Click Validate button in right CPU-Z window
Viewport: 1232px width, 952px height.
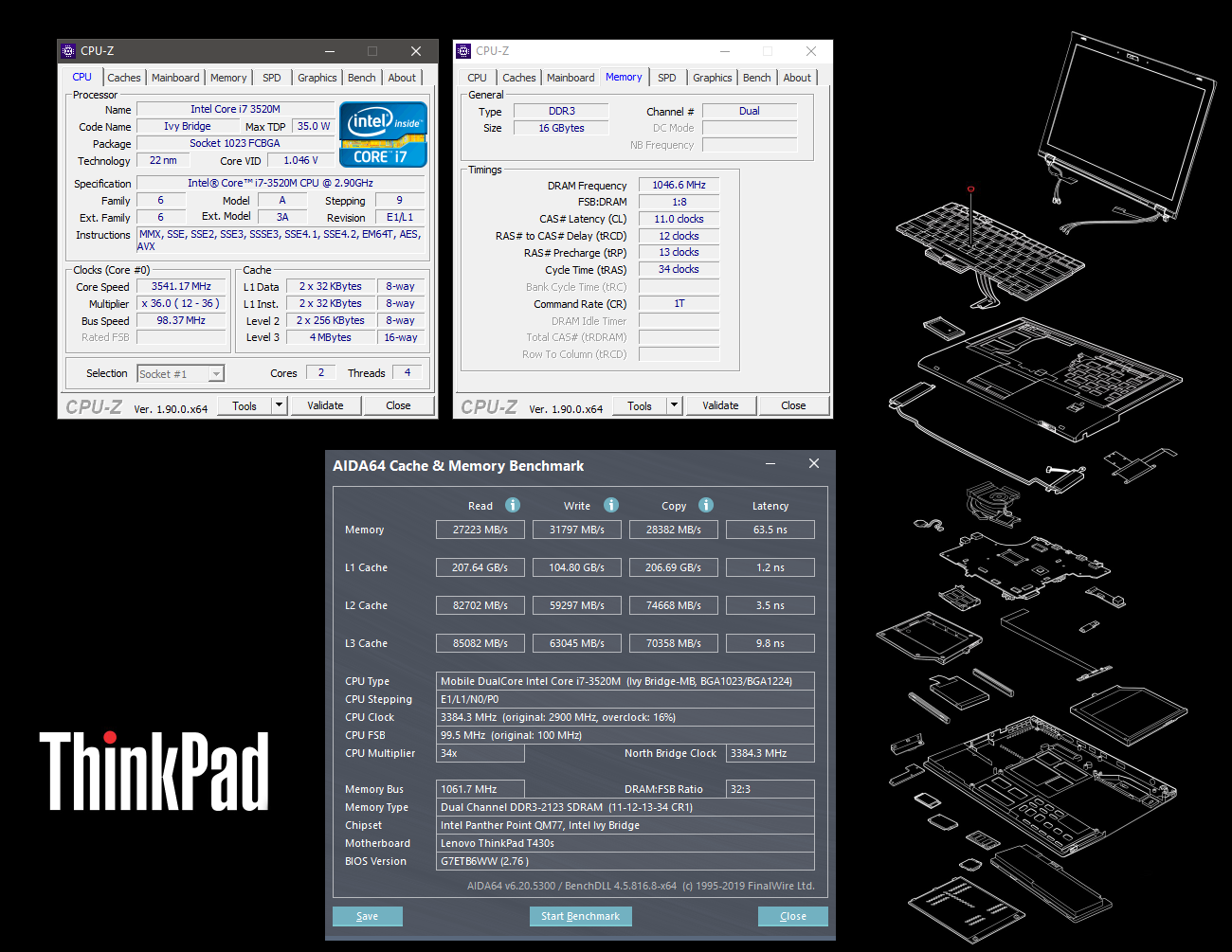tap(720, 405)
